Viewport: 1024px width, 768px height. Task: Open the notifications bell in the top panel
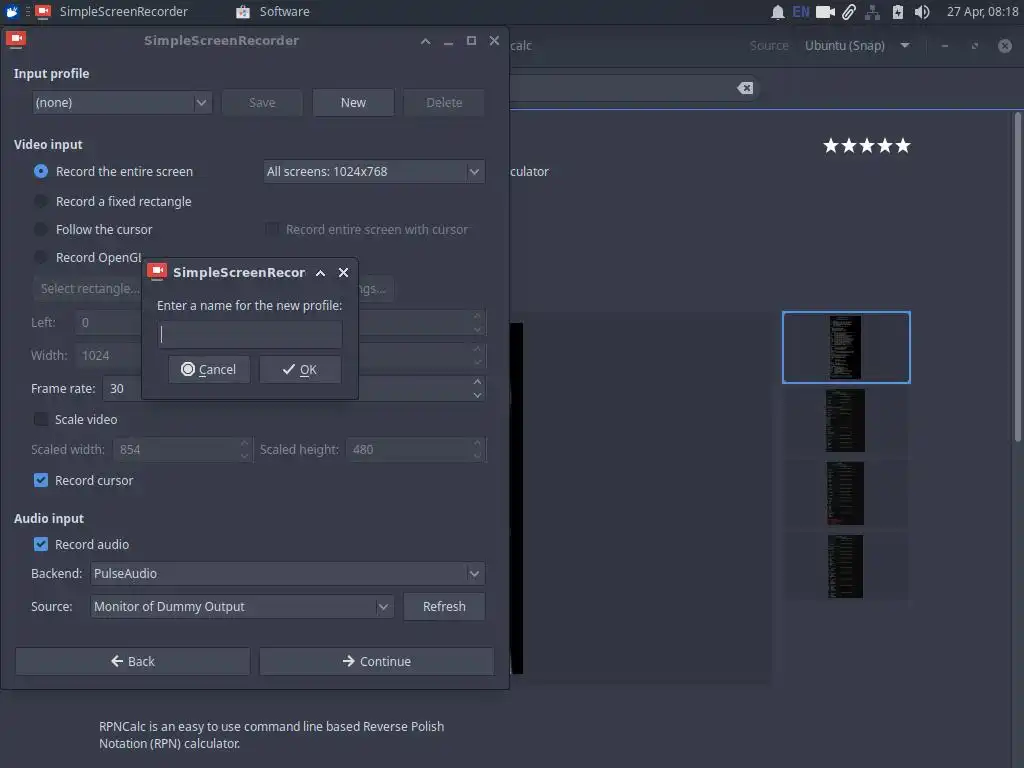(777, 12)
